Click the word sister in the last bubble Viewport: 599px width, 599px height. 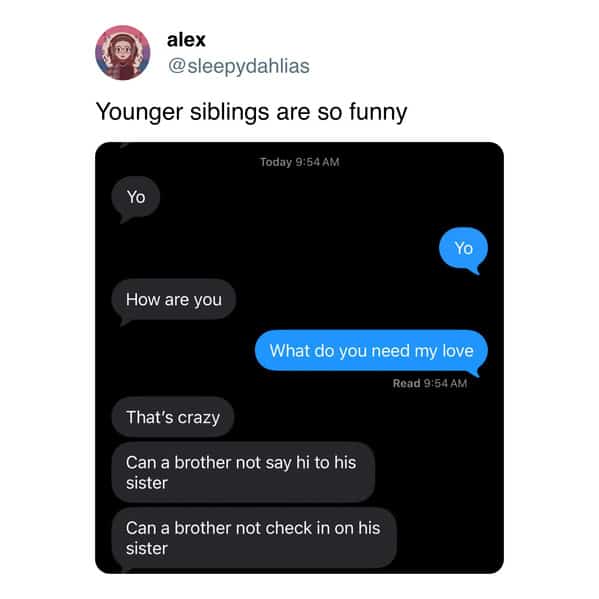(x=147, y=549)
